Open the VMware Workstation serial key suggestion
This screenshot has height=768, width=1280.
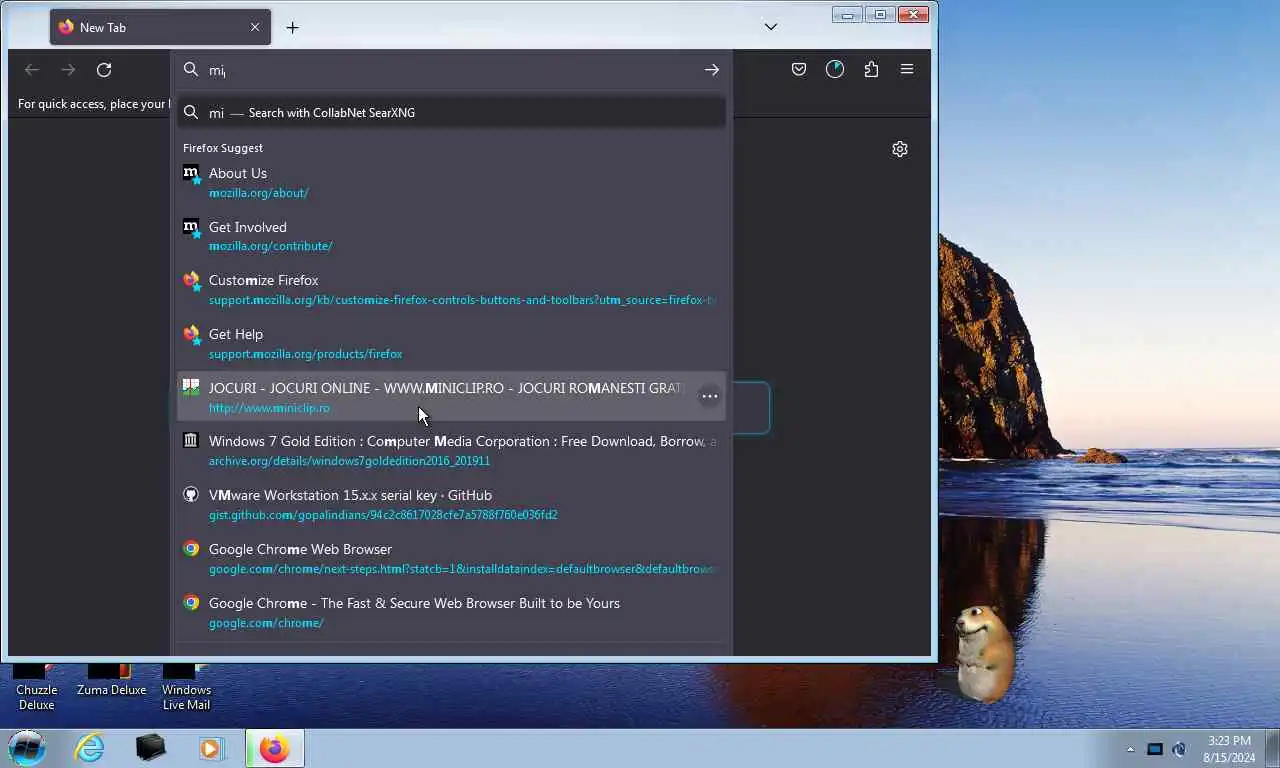click(451, 504)
